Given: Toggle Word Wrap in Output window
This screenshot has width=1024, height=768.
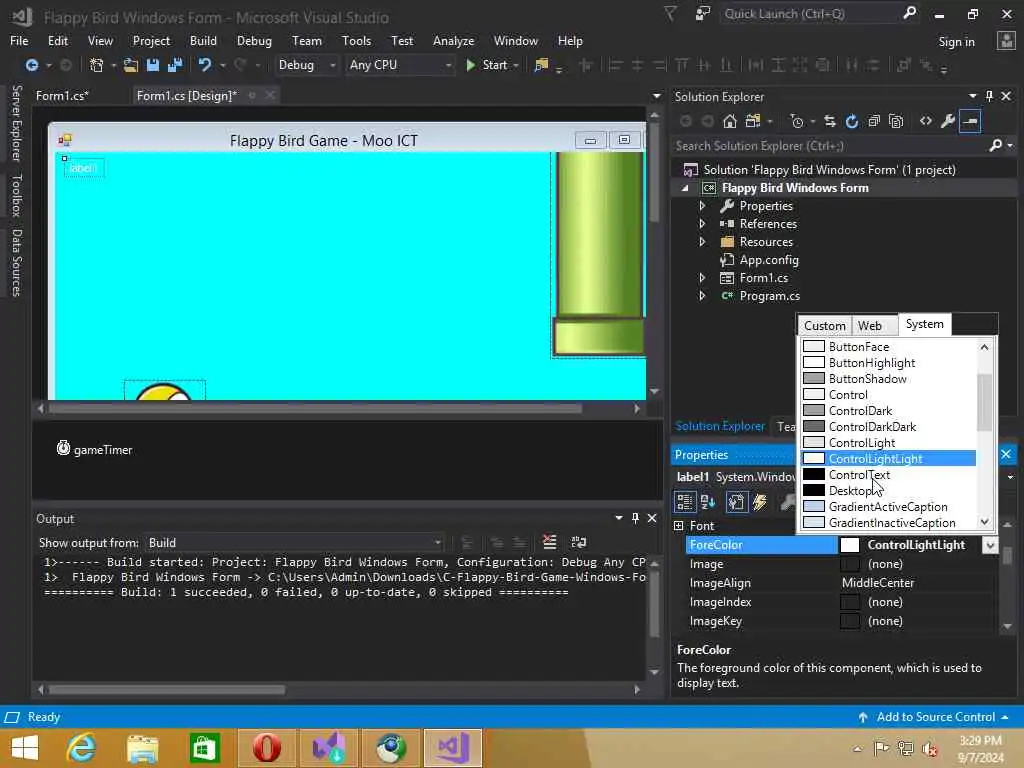Looking at the screenshot, I should point(579,542).
